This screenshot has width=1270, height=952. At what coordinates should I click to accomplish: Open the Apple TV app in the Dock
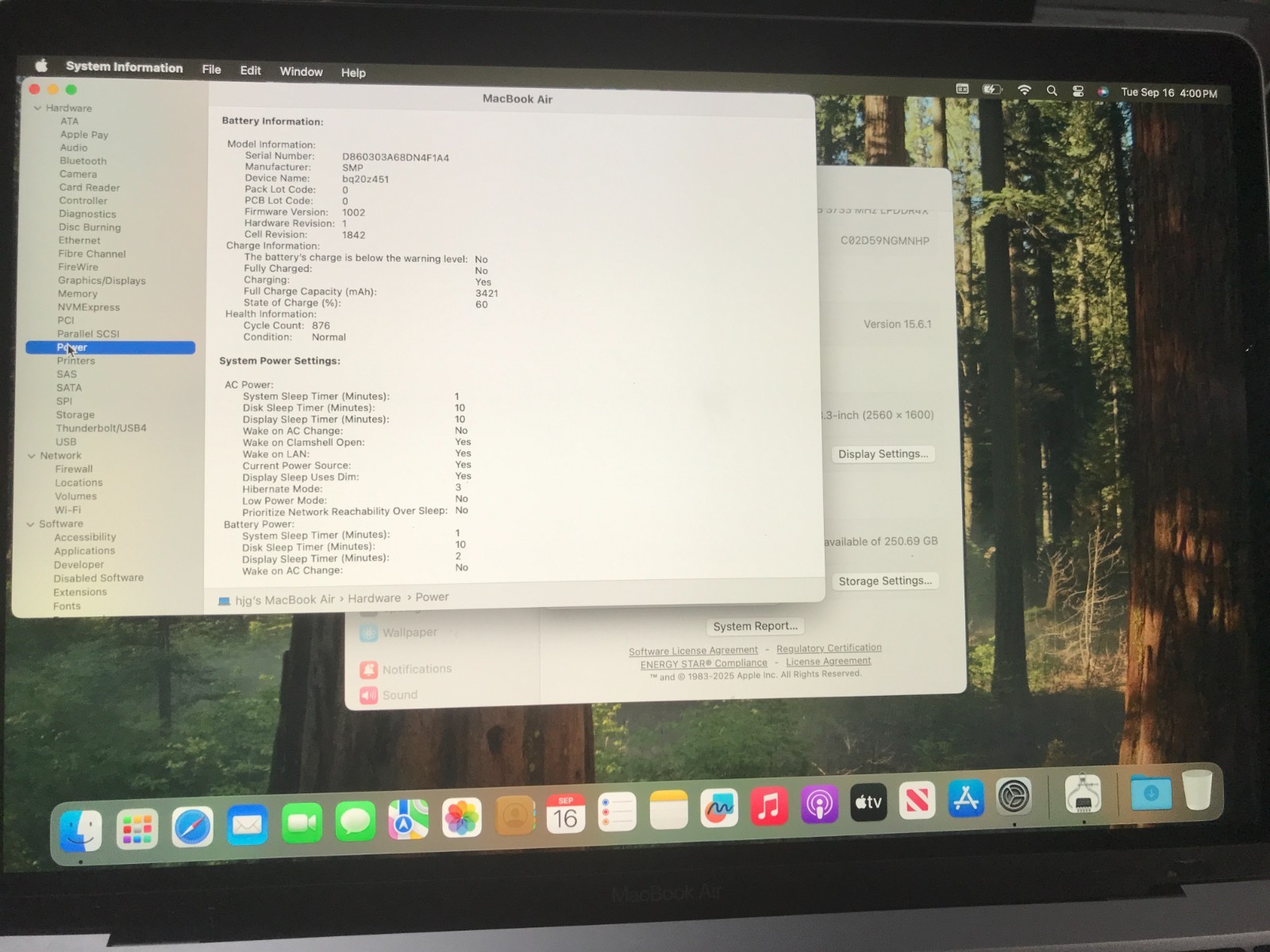pyautogui.click(x=868, y=802)
